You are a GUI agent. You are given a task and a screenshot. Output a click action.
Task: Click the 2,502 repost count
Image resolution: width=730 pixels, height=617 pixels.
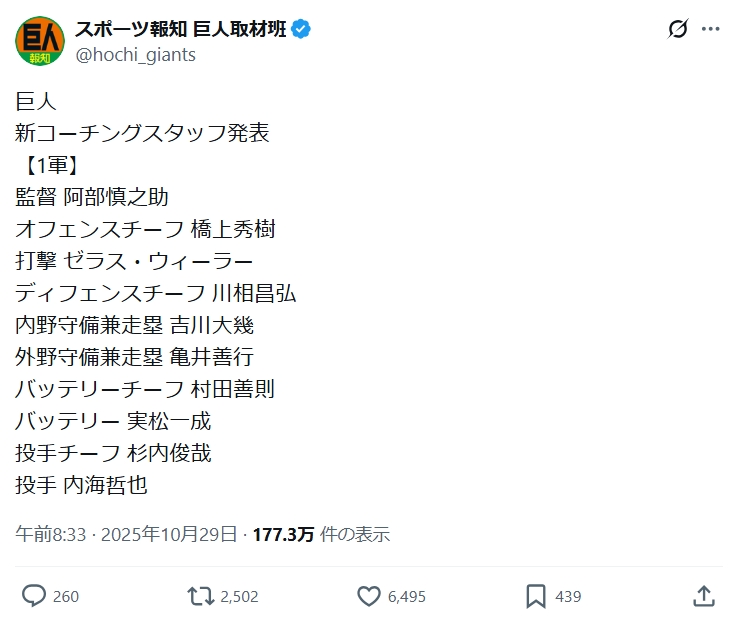point(239,596)
